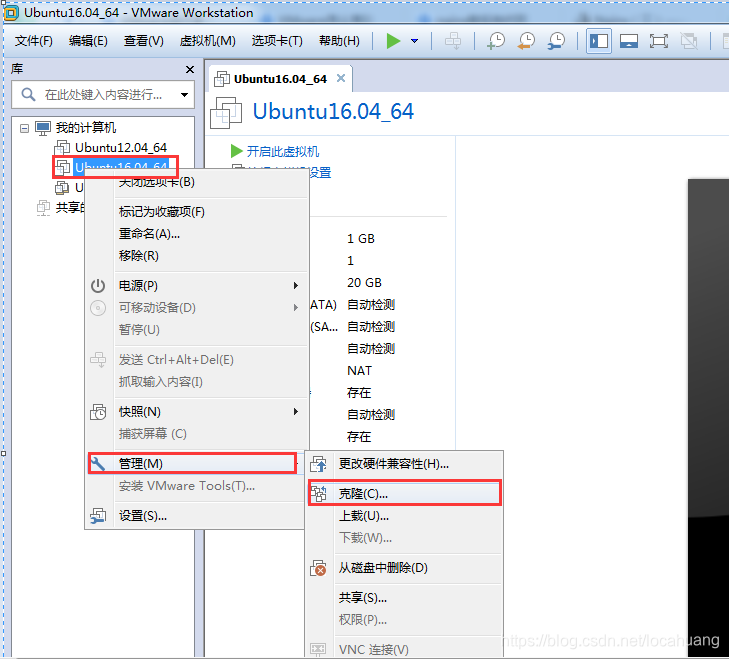Click the 开启此虚拟机 link
Image resolution: width=729 pixels, height=659 pixels.
coord(283,151)
